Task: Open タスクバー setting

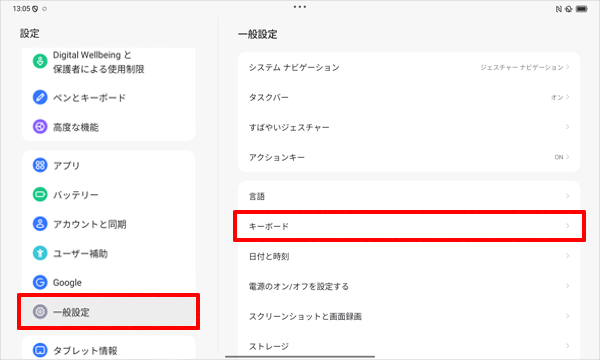Action: point(409,97)
